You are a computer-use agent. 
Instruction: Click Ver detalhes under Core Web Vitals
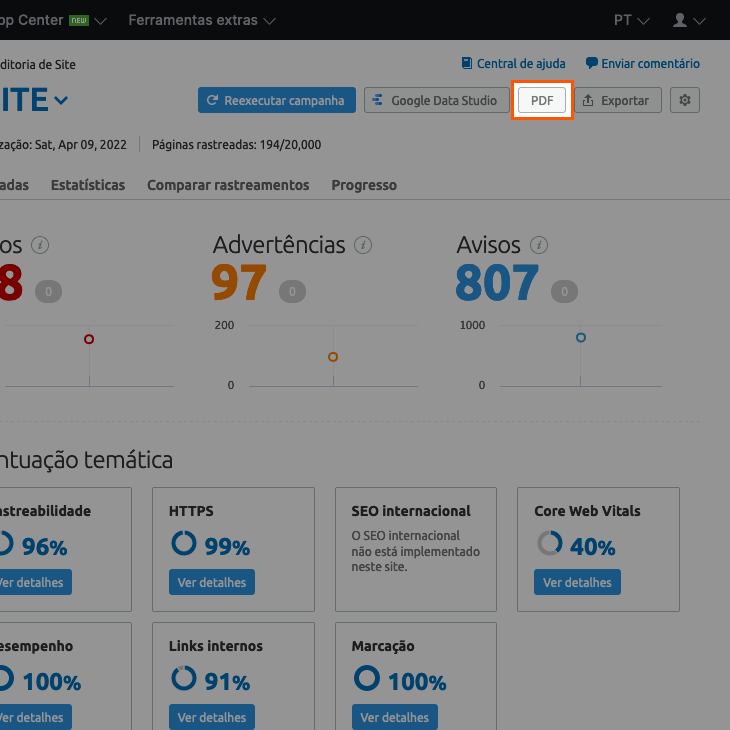(577, 582)
